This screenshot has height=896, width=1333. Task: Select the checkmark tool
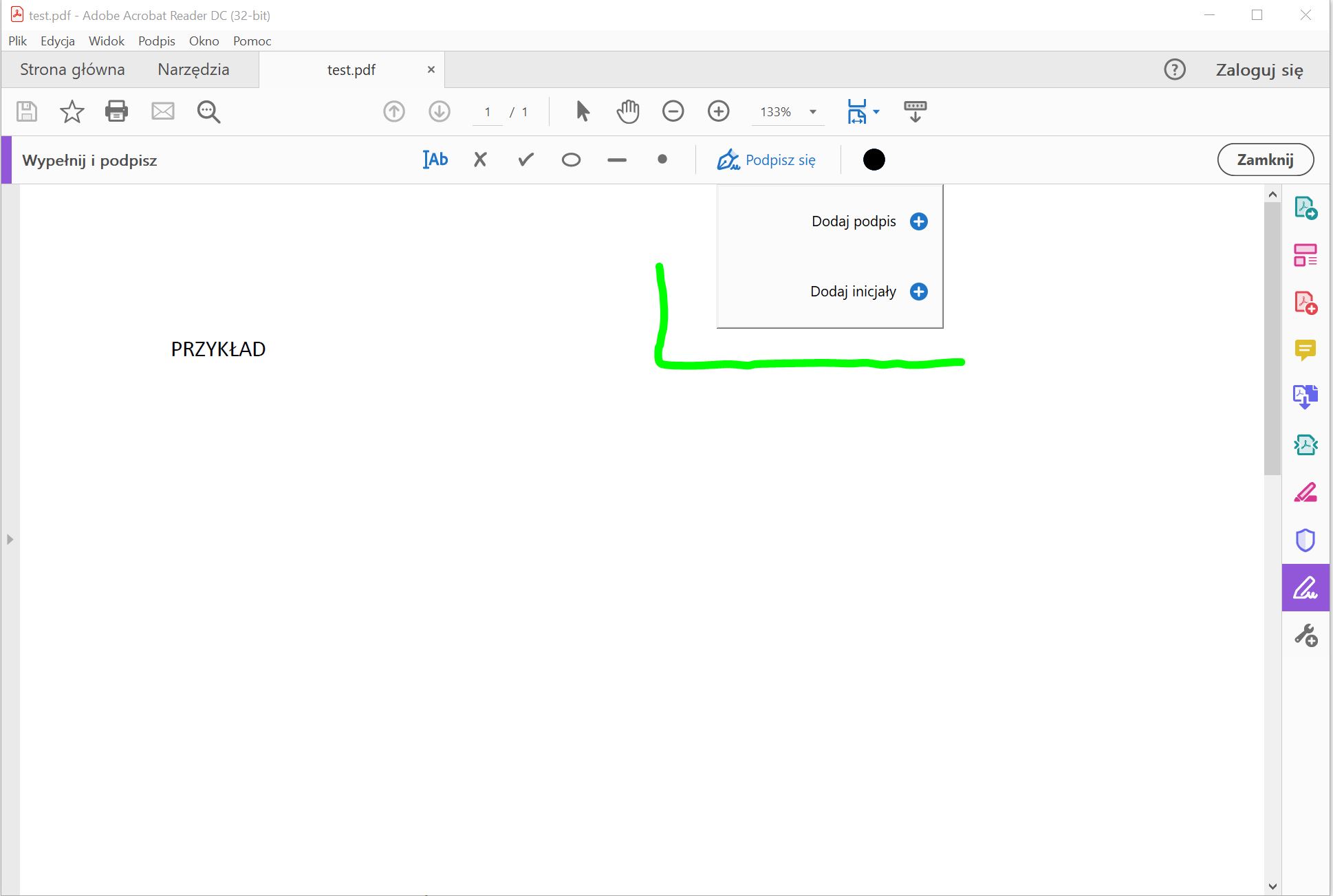coord(526,160)
